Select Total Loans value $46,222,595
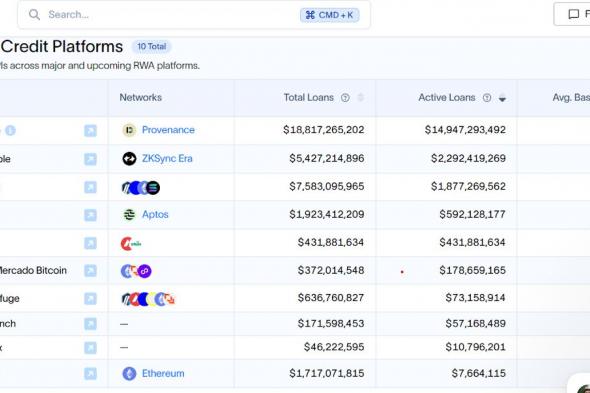590x393 pixels. pyautogui.click(x=334, y=347)
